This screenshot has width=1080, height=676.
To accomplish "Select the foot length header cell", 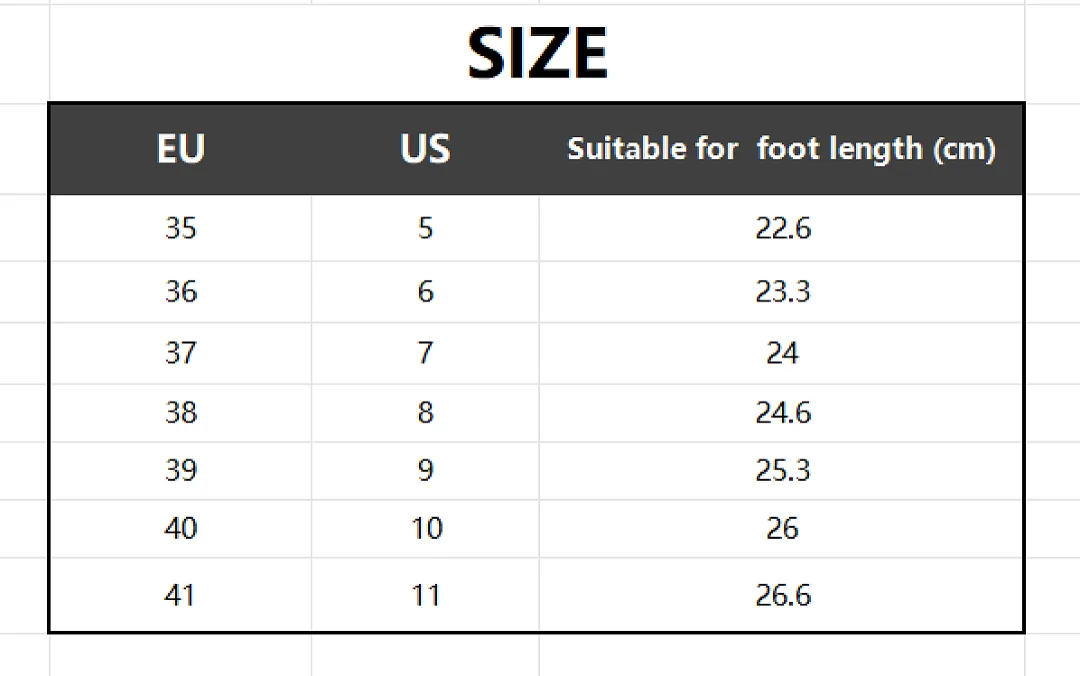I will [781, 149].
